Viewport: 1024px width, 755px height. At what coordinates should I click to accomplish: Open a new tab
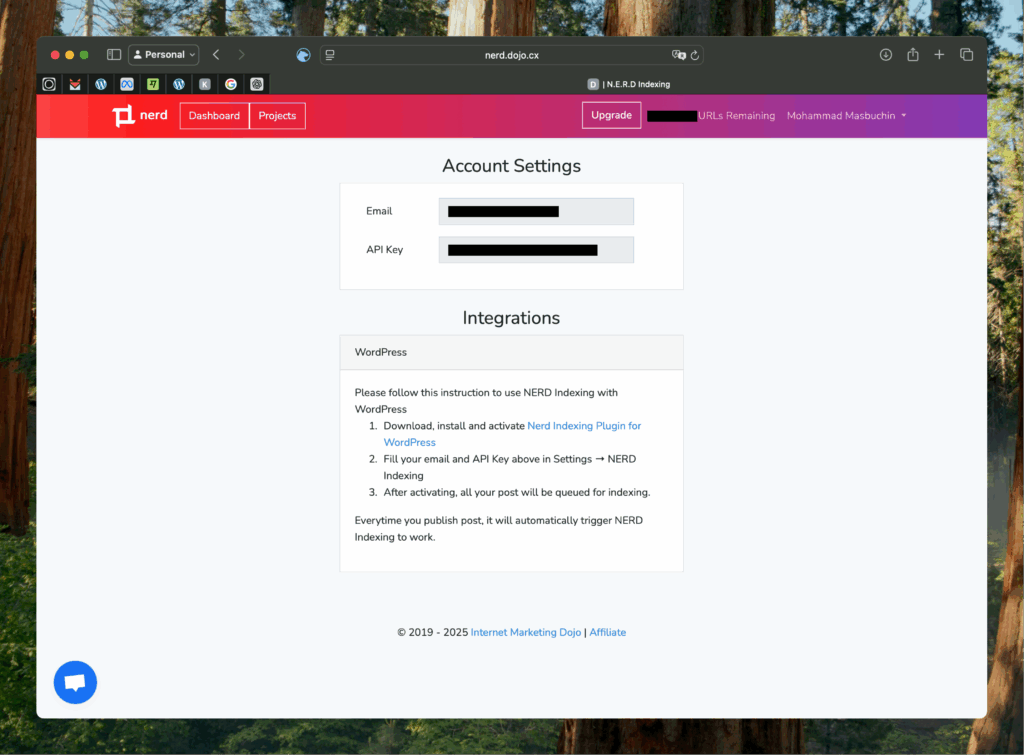click(x=939, y=55)
